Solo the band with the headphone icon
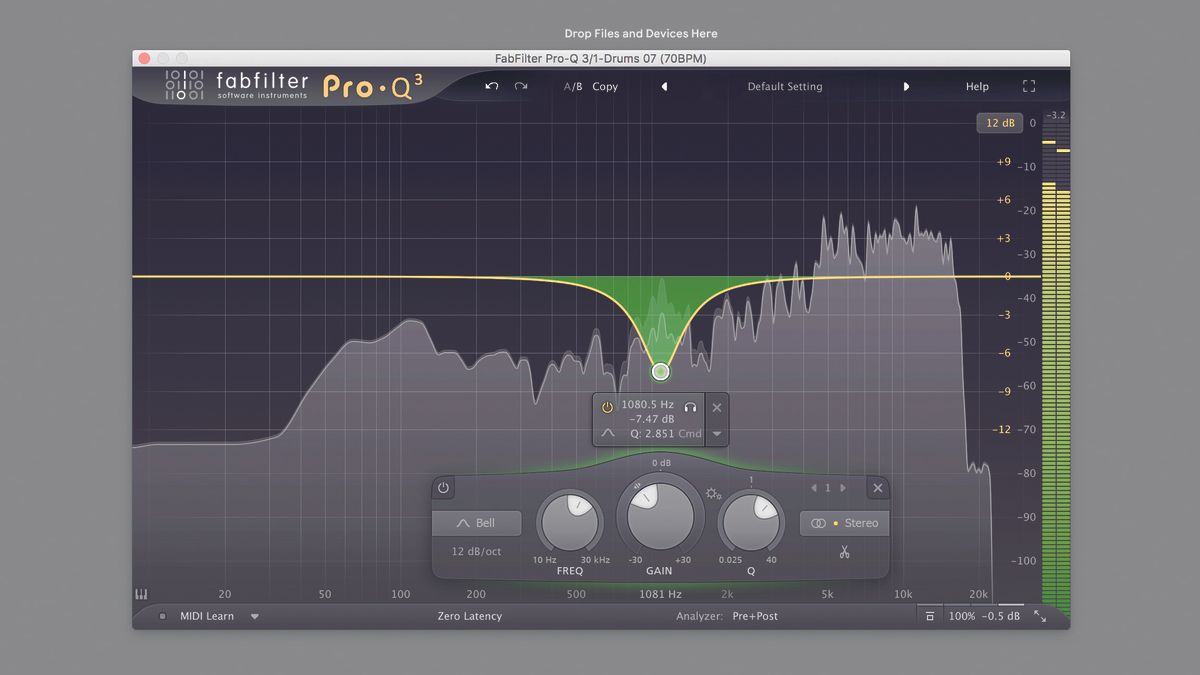 pos(691,406)
